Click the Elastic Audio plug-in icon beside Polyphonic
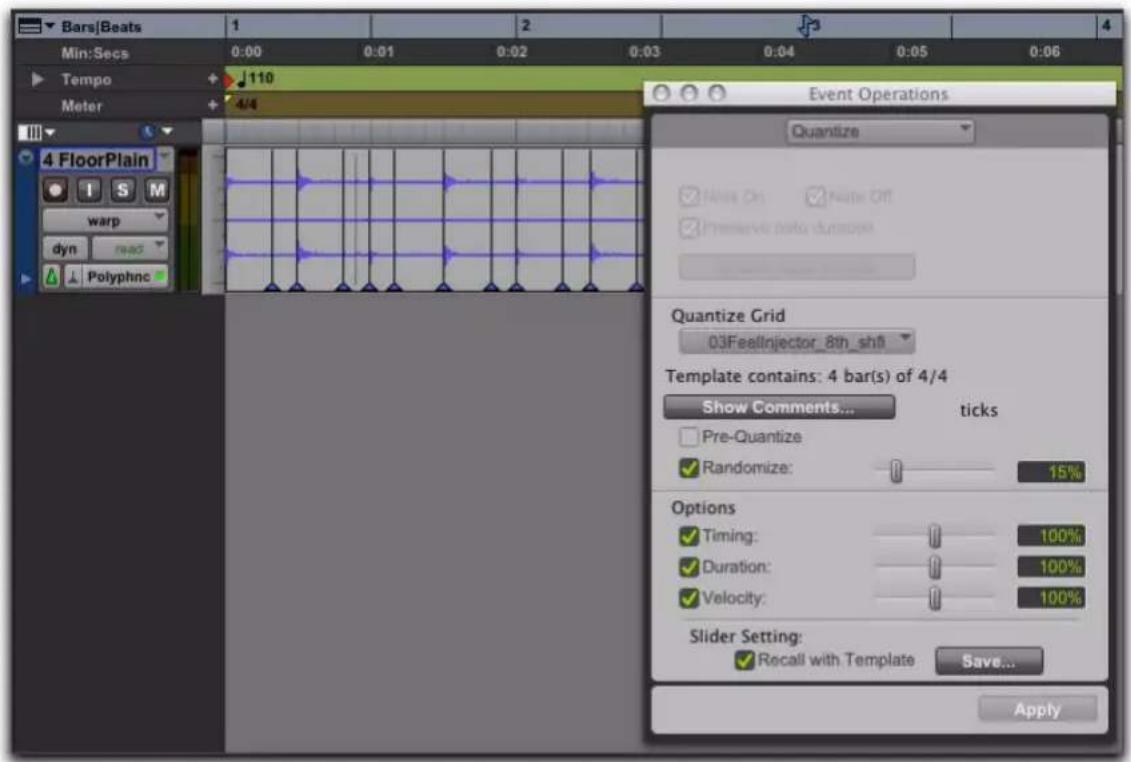This screenshot has width=1131, height=762. (73, 277)
